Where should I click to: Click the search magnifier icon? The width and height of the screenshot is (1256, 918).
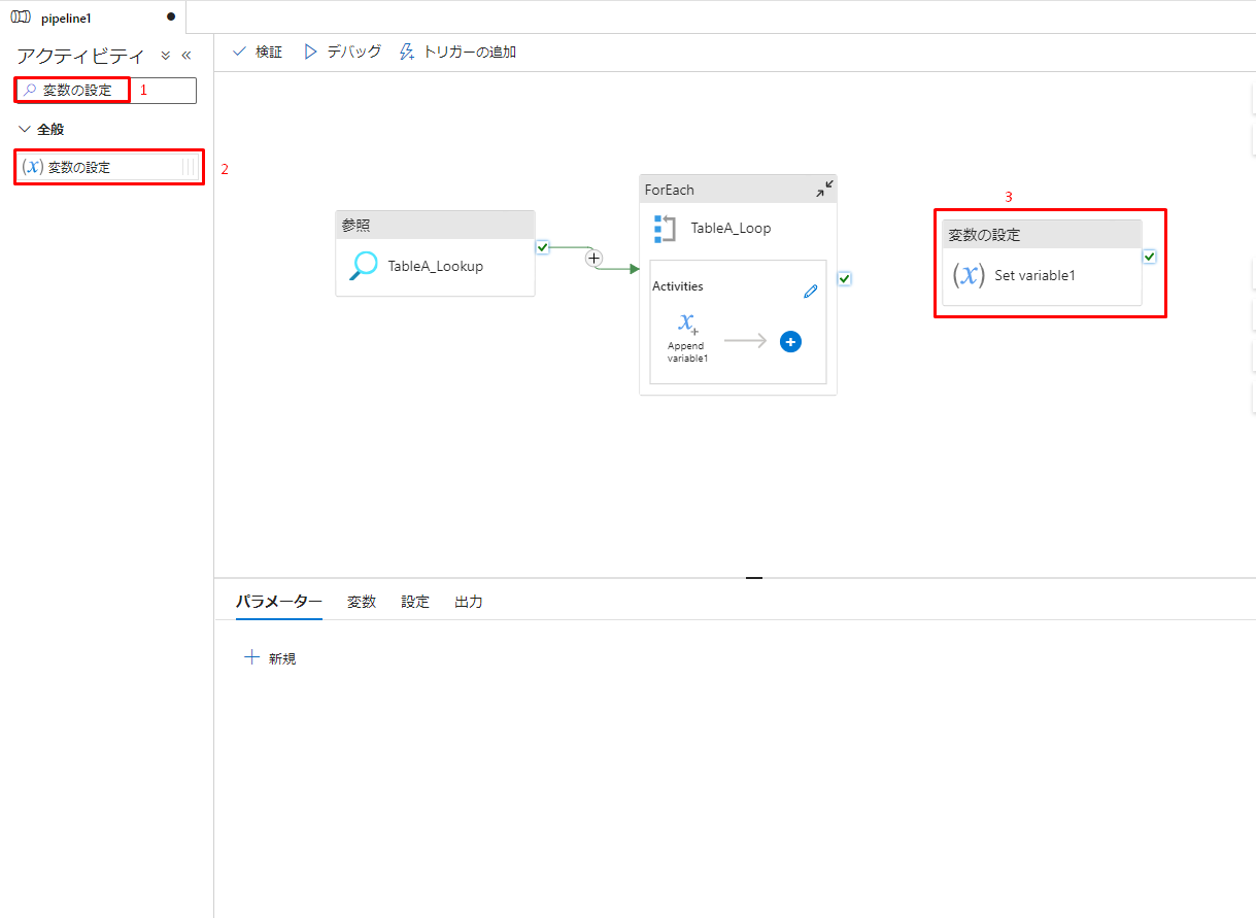30,90
